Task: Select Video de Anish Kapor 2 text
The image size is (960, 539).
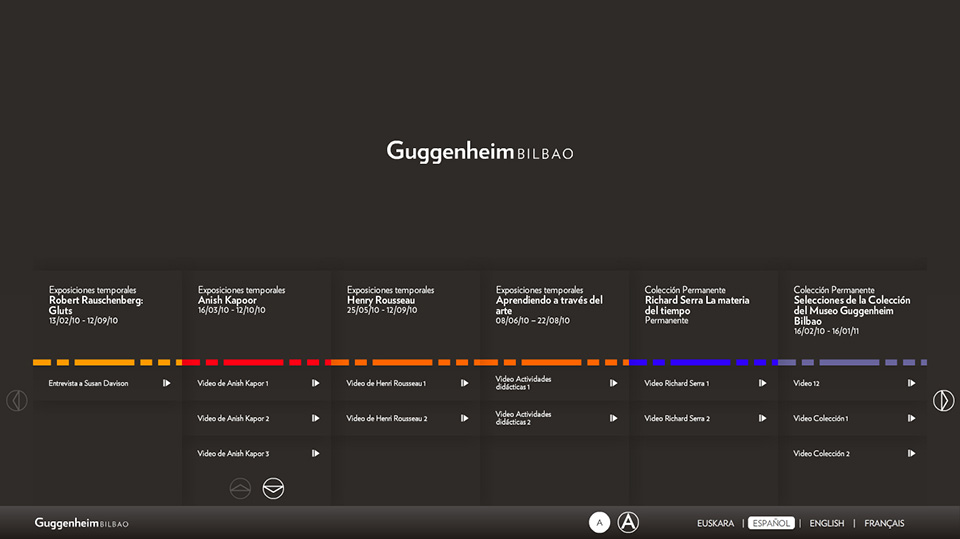Action: click(233, 418)
